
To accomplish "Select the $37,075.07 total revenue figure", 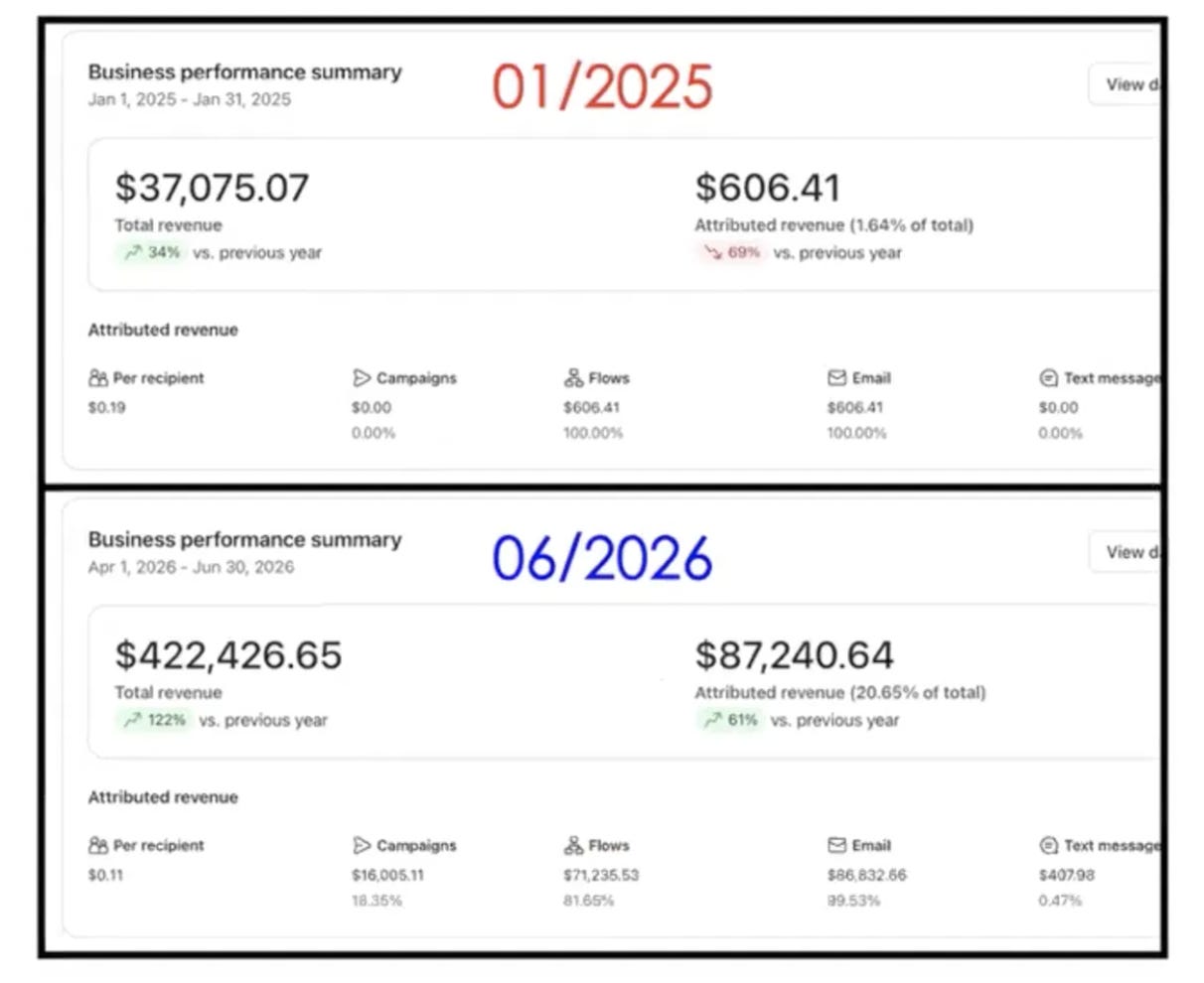I will tap(212, 188).
